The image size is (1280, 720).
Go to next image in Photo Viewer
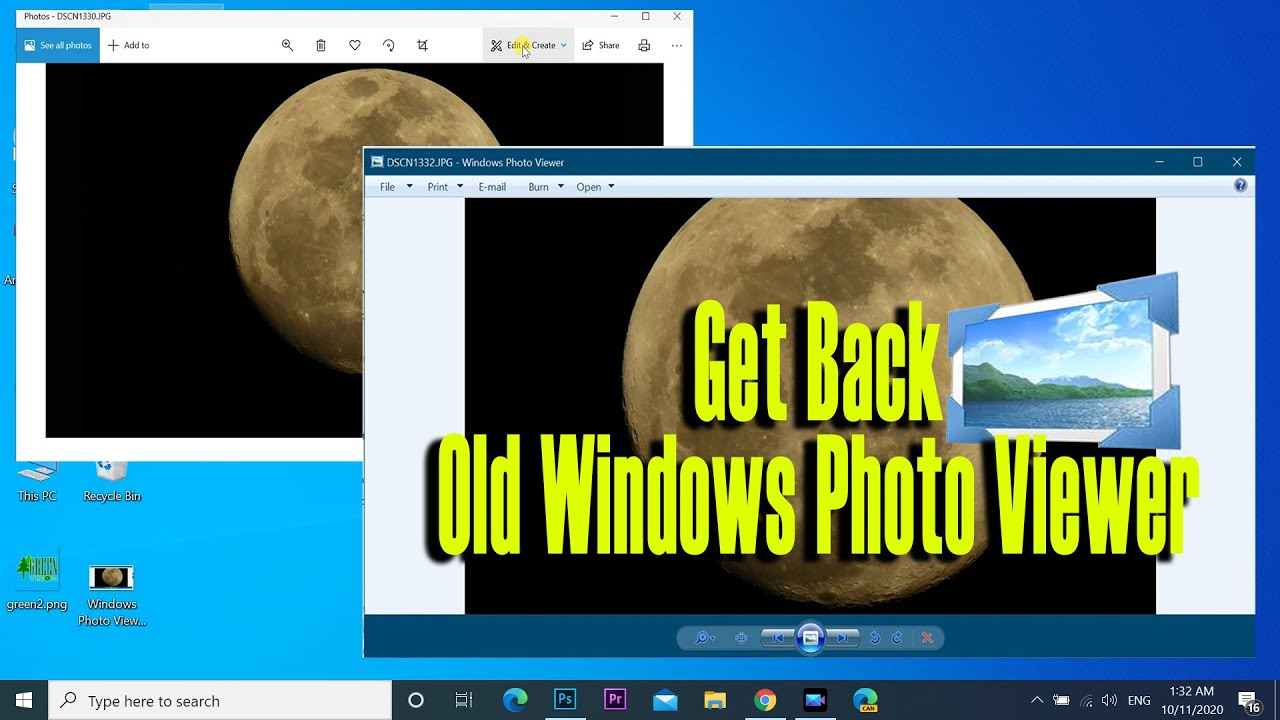[842, 638]
